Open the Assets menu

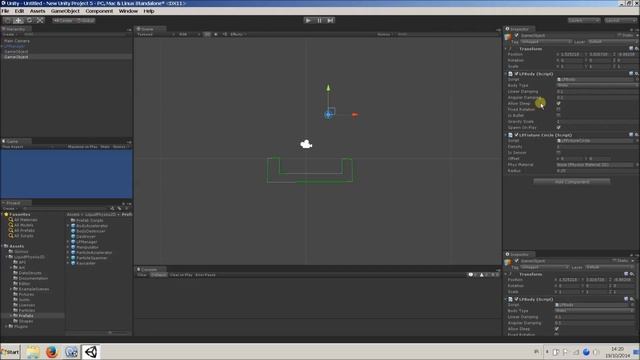tap(38, 11)
